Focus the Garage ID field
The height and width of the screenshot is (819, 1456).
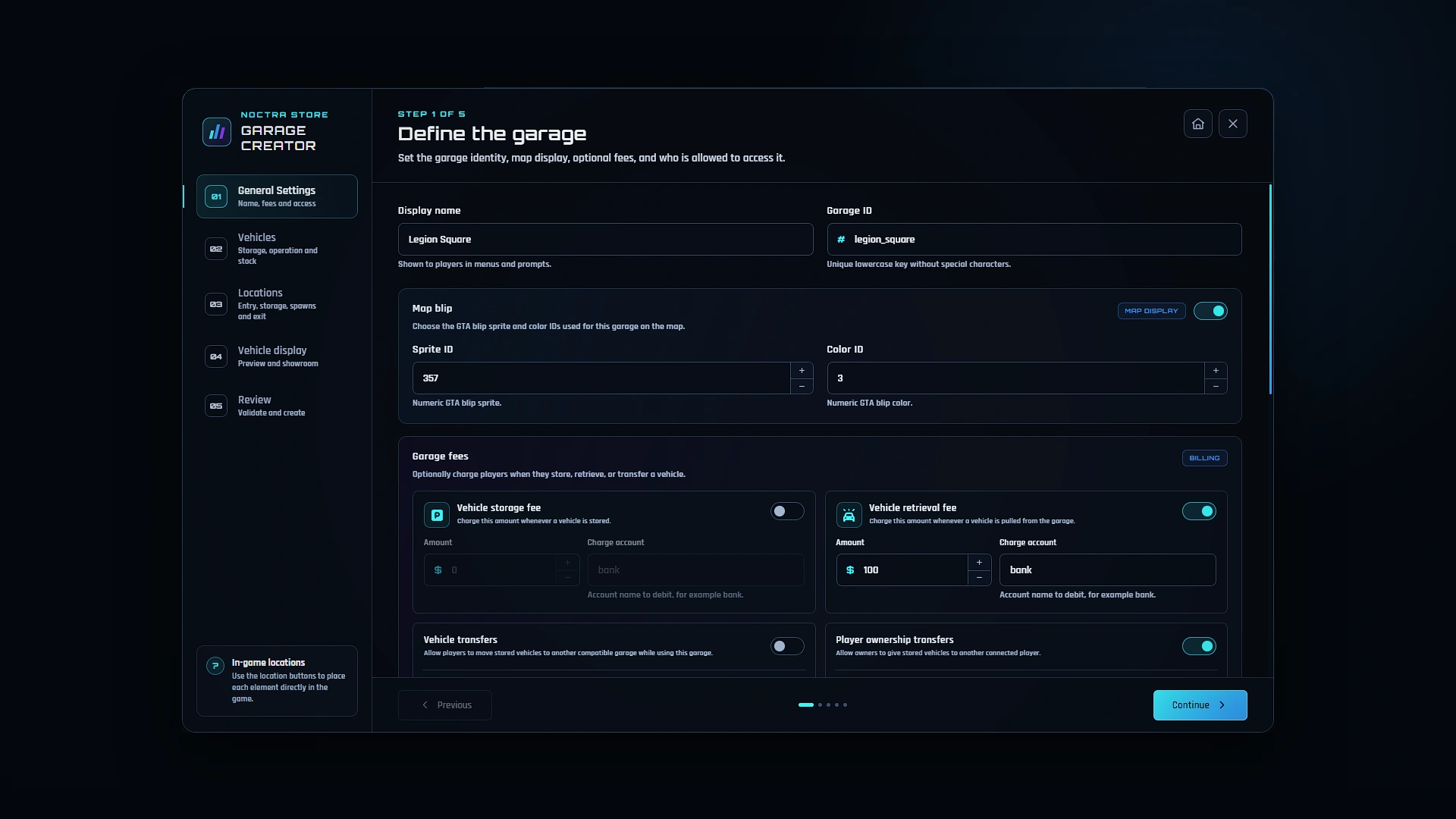pyautogui.click(x=1034, y=240)
